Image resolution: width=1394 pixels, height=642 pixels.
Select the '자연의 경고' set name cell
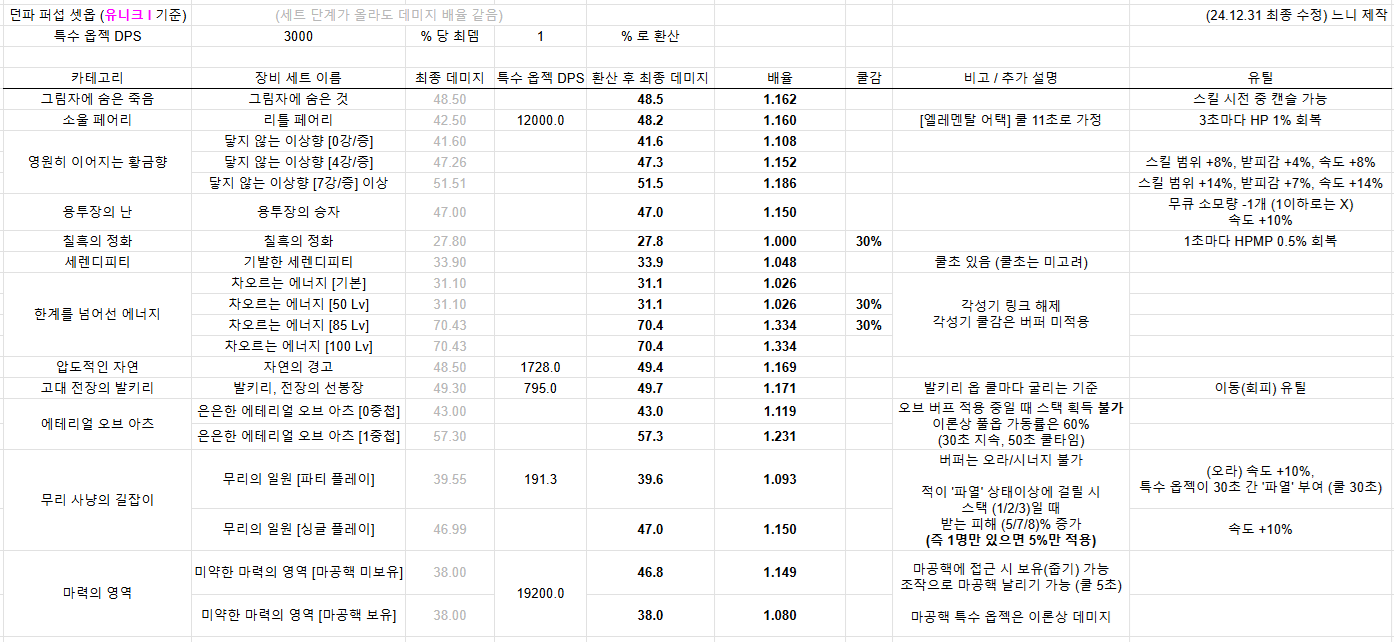(x=298, y=367)
